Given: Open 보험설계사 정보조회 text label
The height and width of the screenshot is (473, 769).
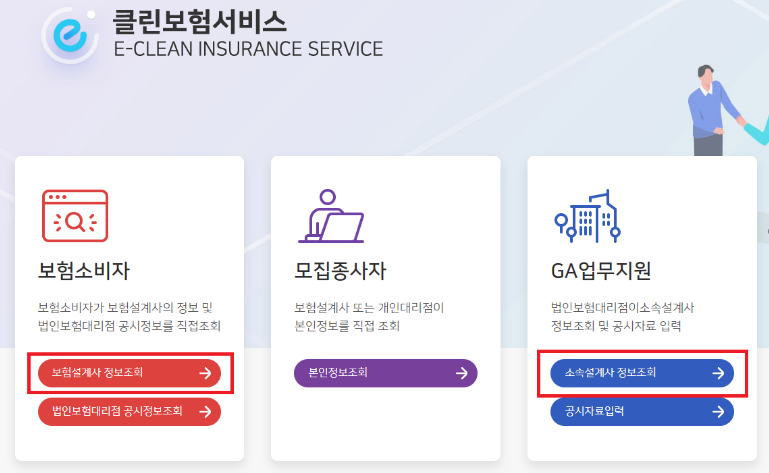Looking at the screenshot, I should click(x=97, y=373).
